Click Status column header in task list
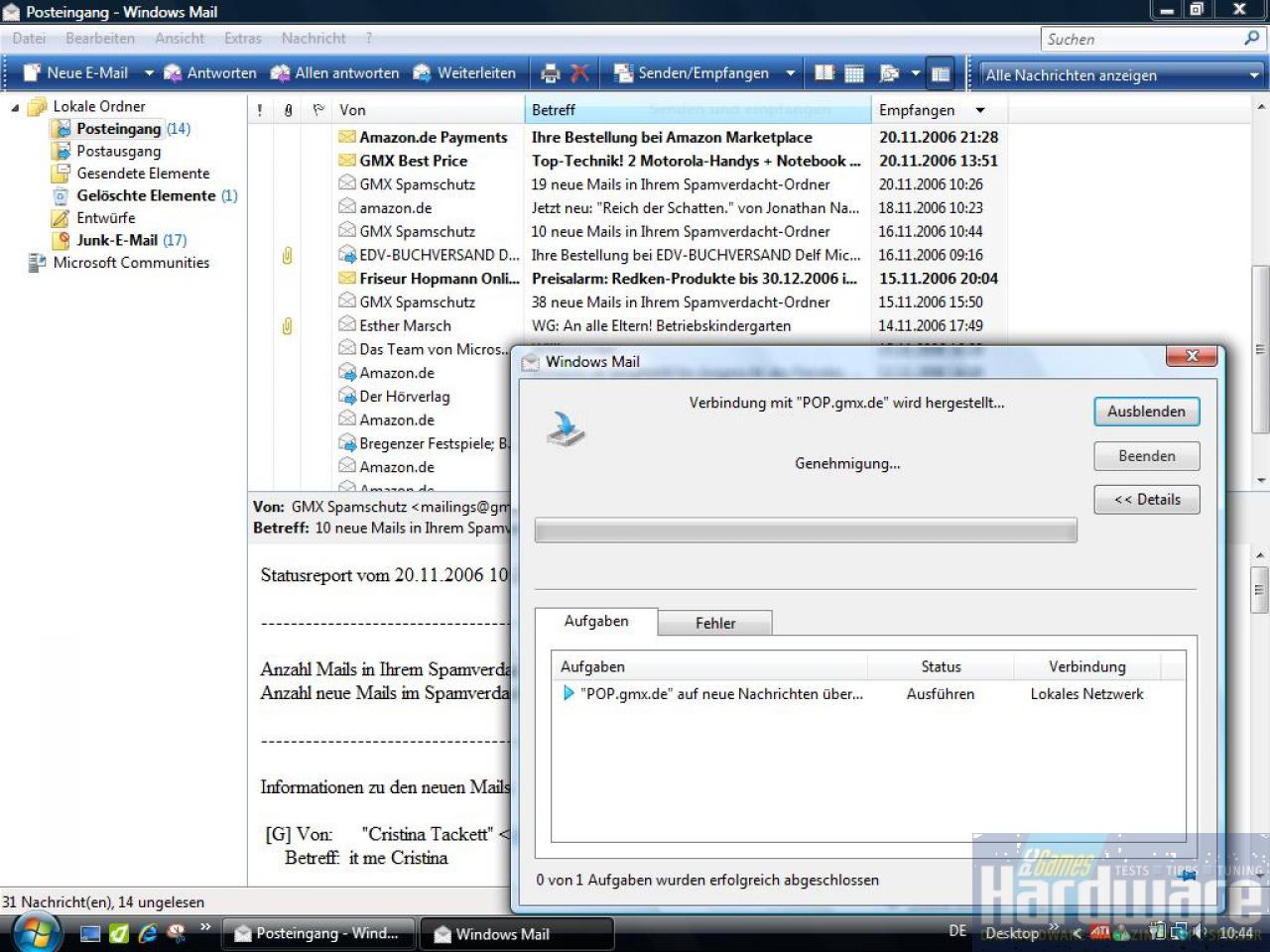The width and height of the screenshot is (1270, 952). tap(941, 666)
